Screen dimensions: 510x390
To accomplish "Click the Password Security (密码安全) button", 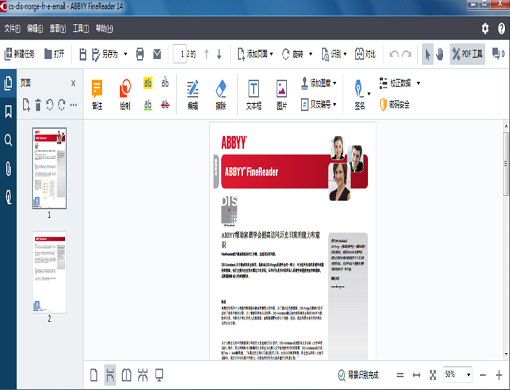I will point(394,105).
